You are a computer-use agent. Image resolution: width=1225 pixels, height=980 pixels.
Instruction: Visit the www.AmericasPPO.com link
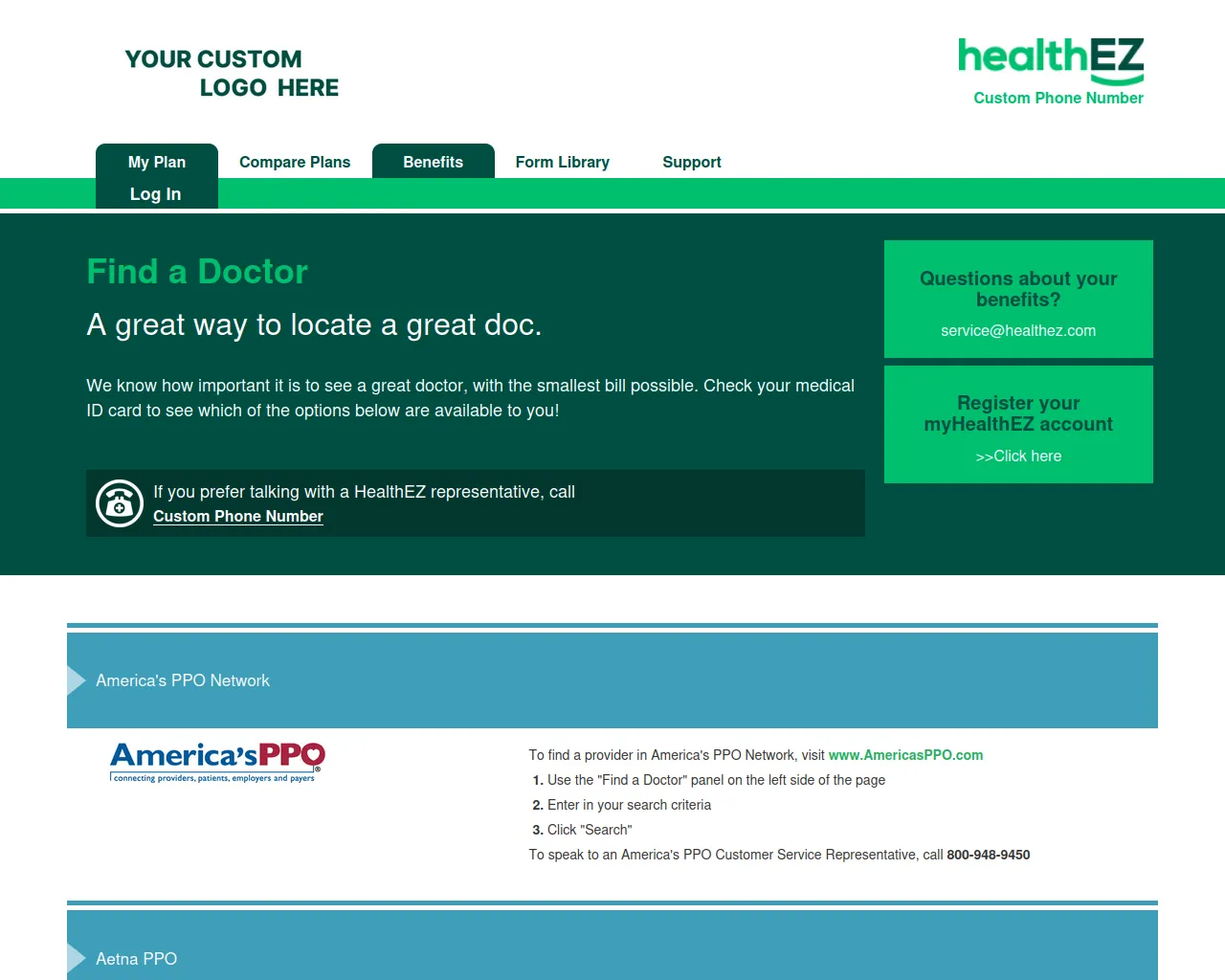905,755
